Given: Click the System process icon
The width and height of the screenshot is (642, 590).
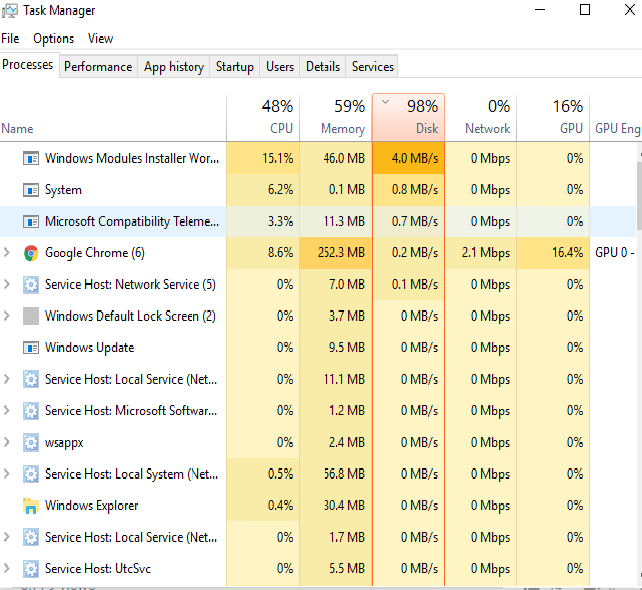Looking at the screenshot, I should [x=30, y=190].
